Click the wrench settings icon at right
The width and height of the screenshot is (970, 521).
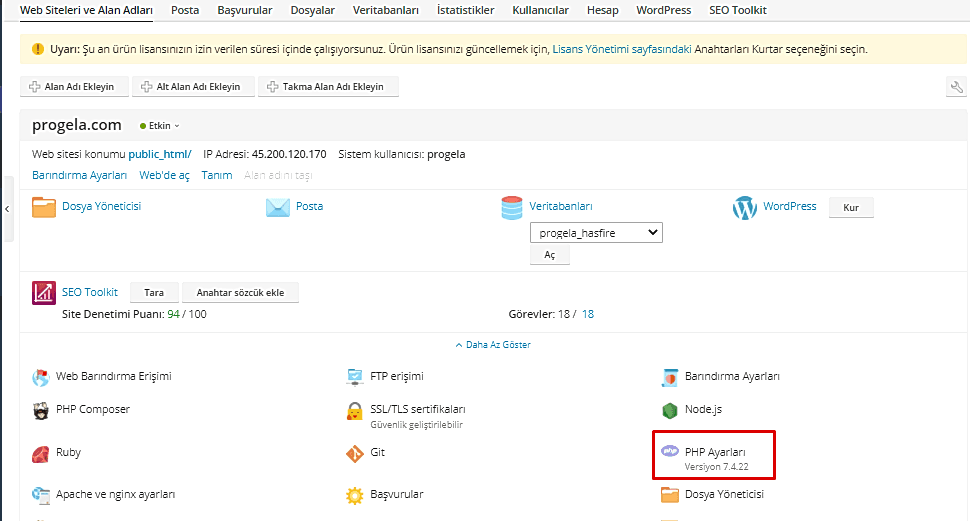[956, 87]
